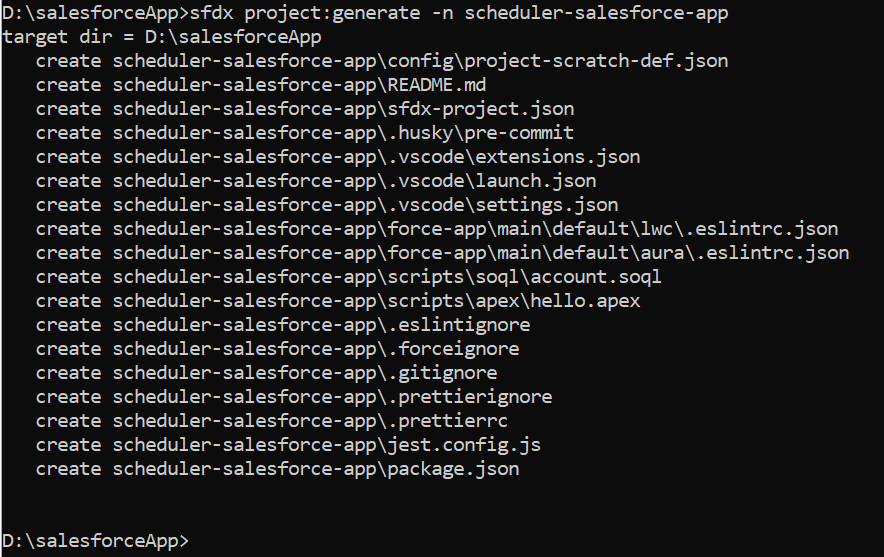Screen dimensions: 884x557
Task: Click the scripts\apex\hello.apex line
Action: tap(338, 301)
